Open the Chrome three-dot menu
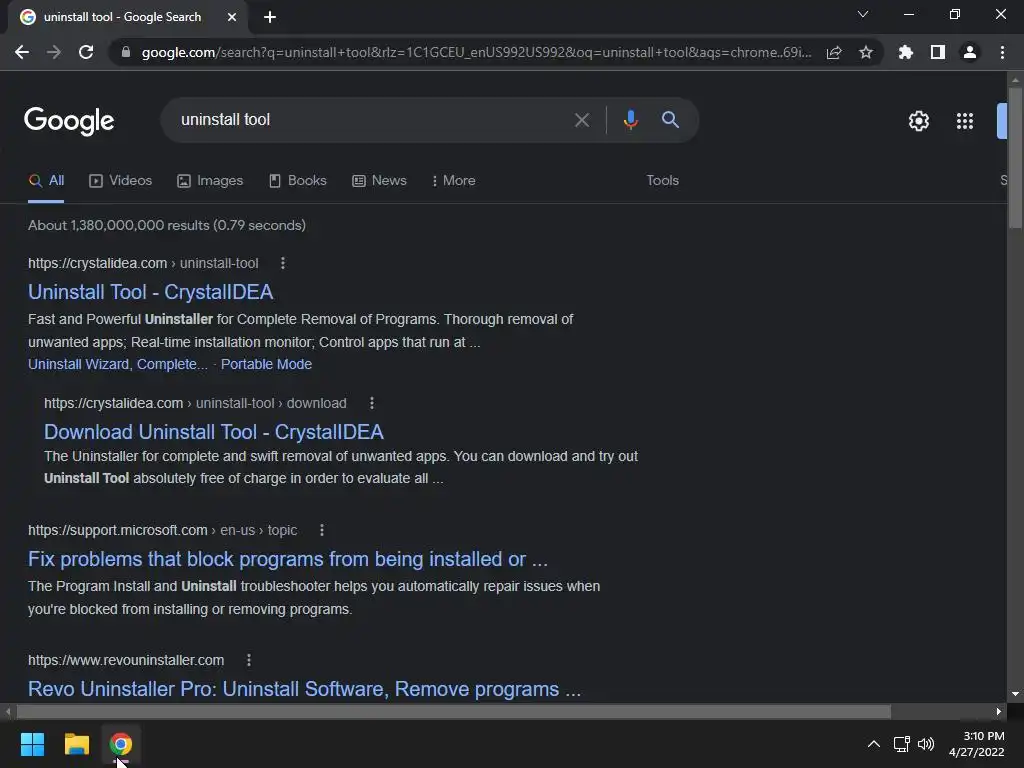1024x768 pixels. tap(1002, 52)
